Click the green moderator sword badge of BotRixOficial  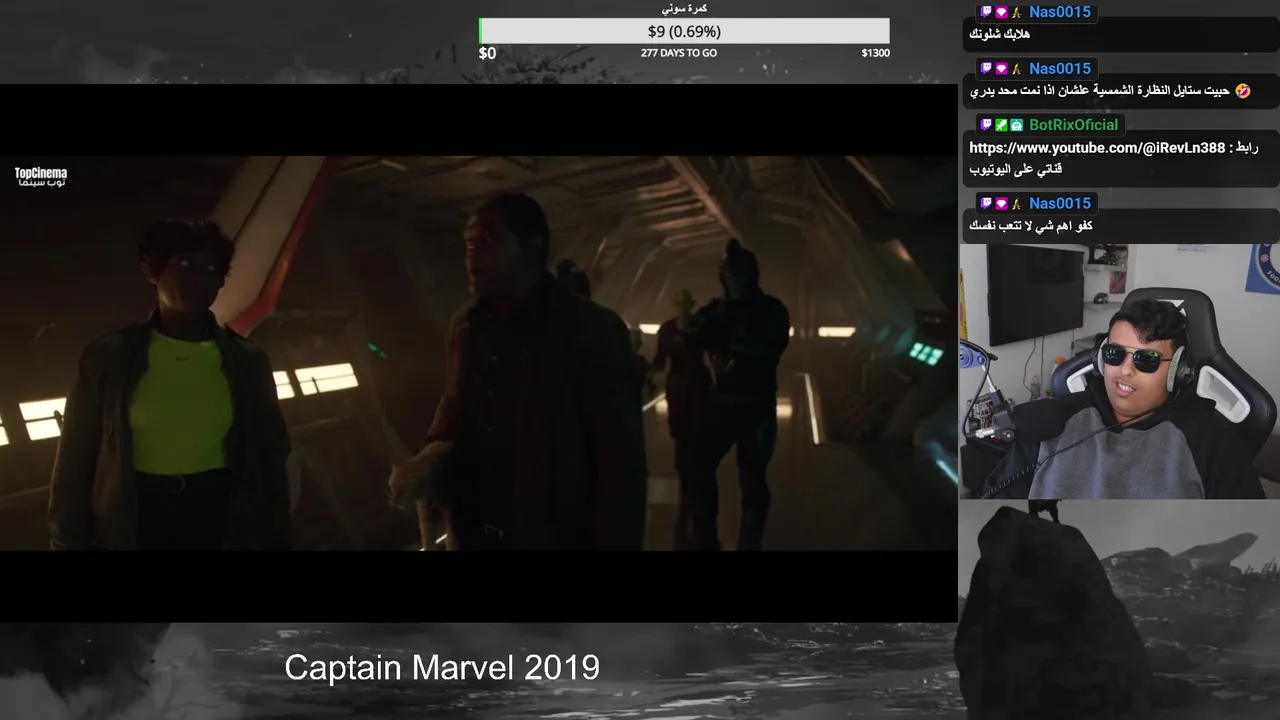[x=1001, y=125]
